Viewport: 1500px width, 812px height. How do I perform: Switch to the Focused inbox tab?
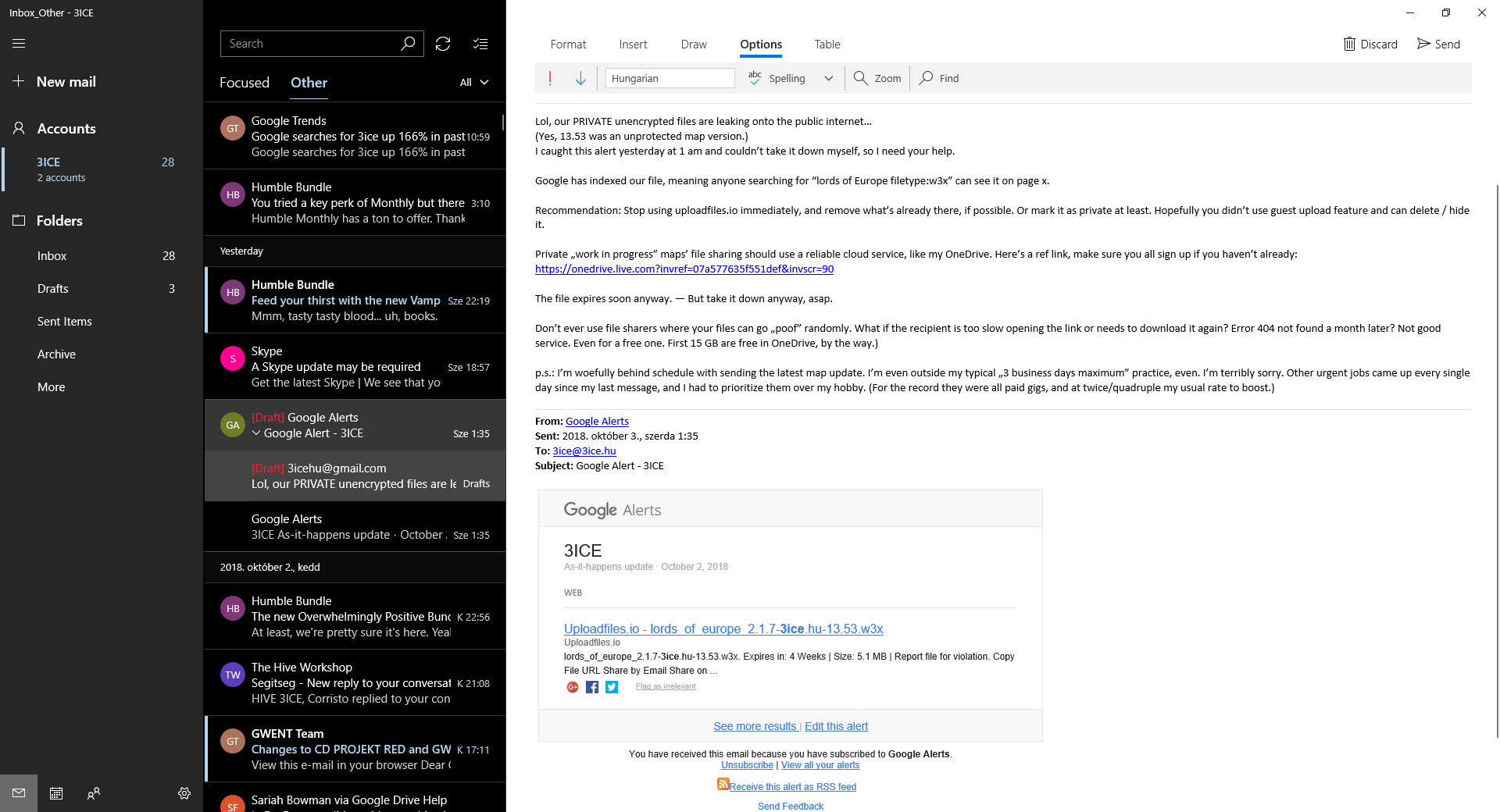(245, 83)
